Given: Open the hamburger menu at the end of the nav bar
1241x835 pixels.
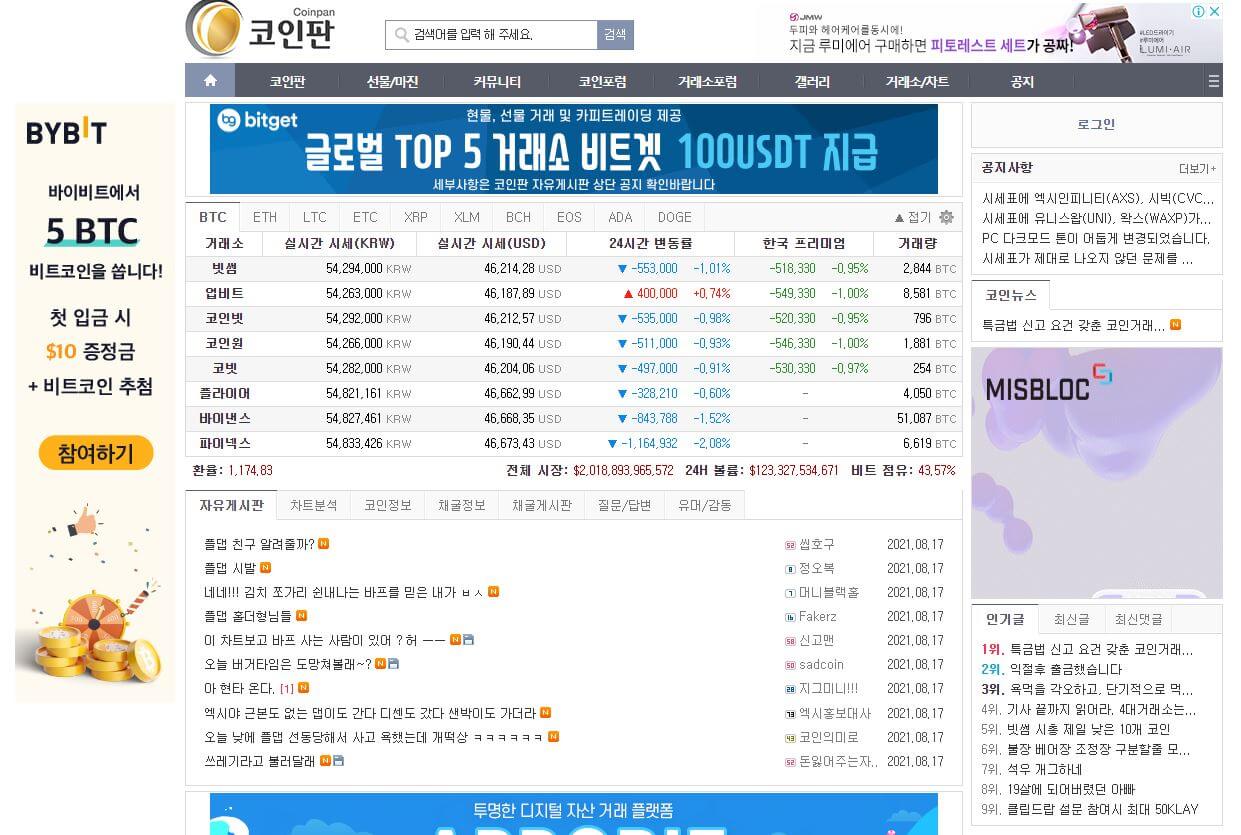Looking at the screenshot, I should tap(1213, 81).
